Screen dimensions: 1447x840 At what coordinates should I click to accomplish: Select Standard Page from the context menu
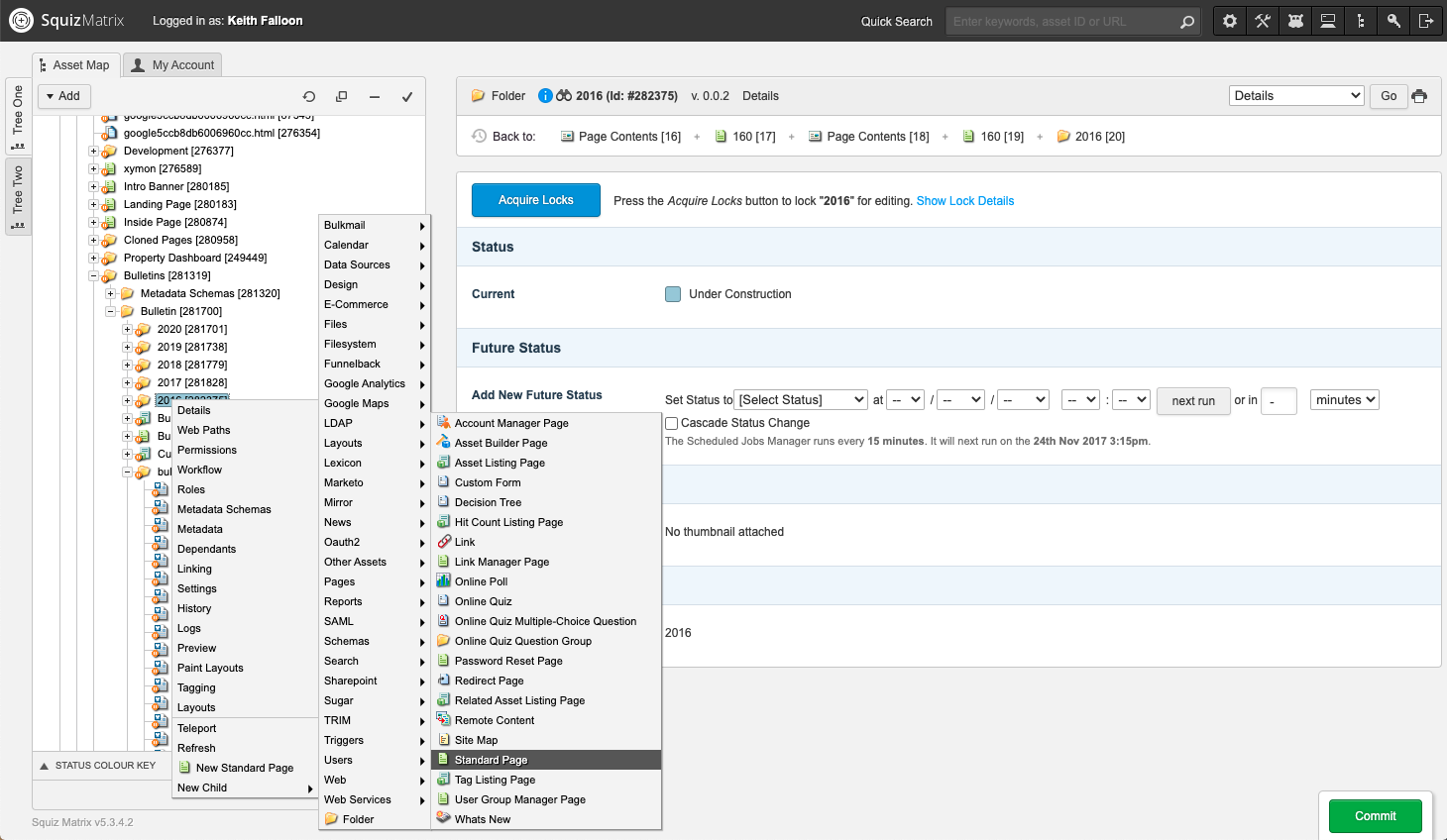point(491,760)
